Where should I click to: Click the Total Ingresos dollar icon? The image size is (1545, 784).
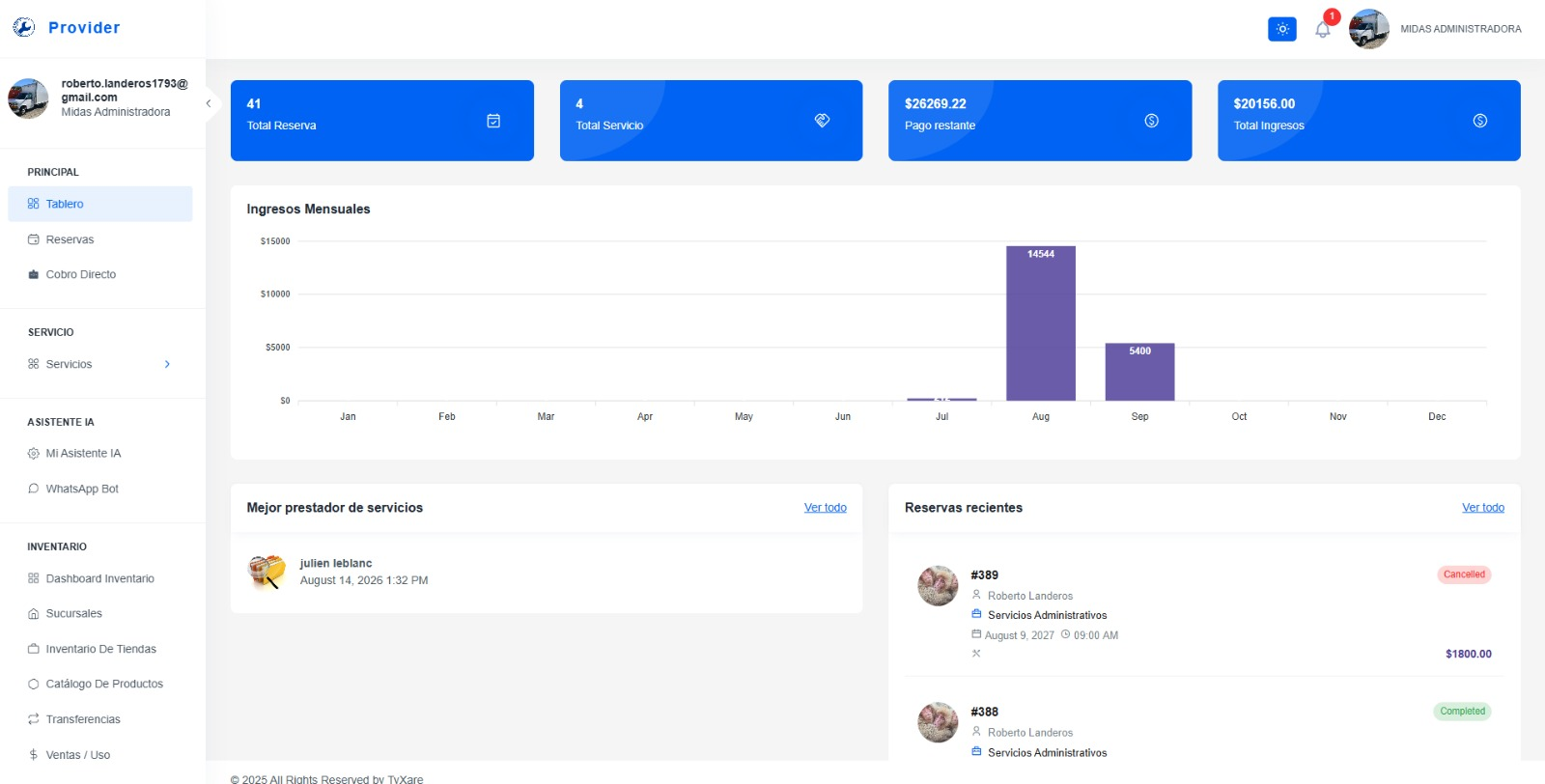1480,121
